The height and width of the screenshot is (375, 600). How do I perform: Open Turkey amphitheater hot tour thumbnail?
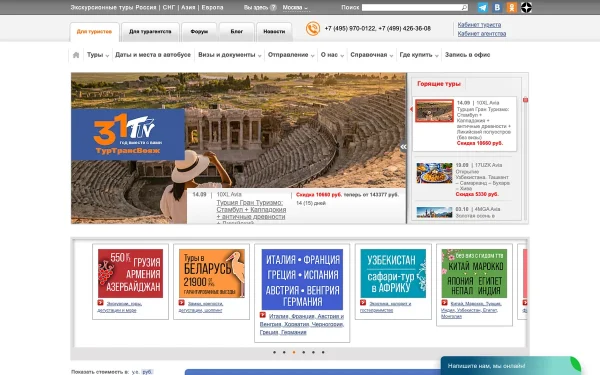click(434, 111)
